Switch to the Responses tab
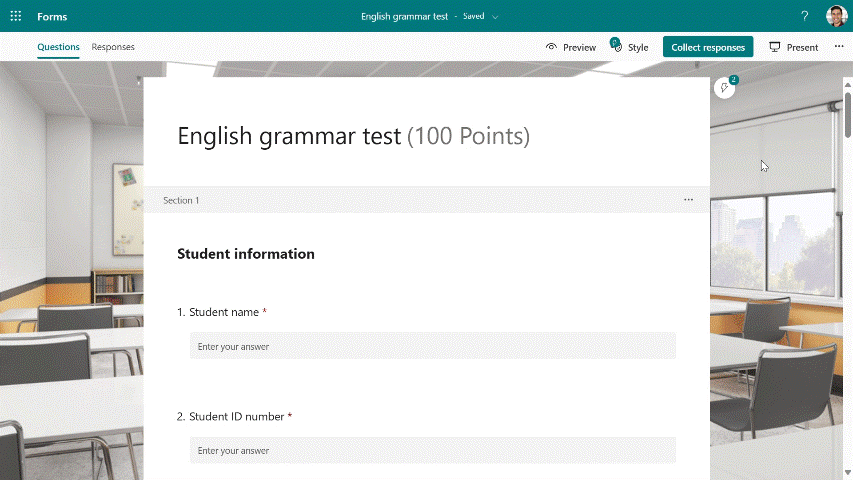Image resolution: width=853 pixels, height=480 pixels. coord(113,47)
